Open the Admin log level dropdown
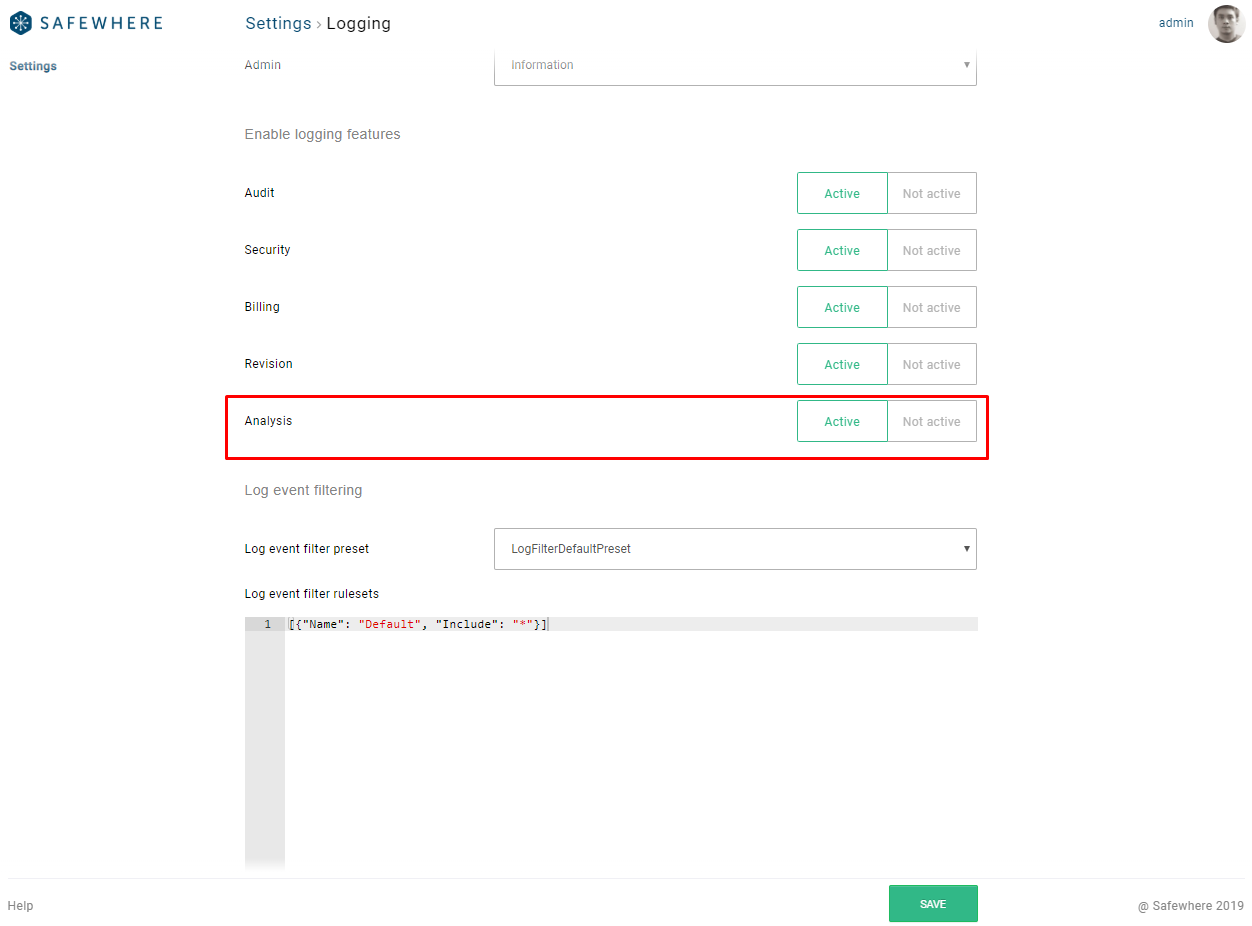The image size is (1252, 926). [735, 65]
